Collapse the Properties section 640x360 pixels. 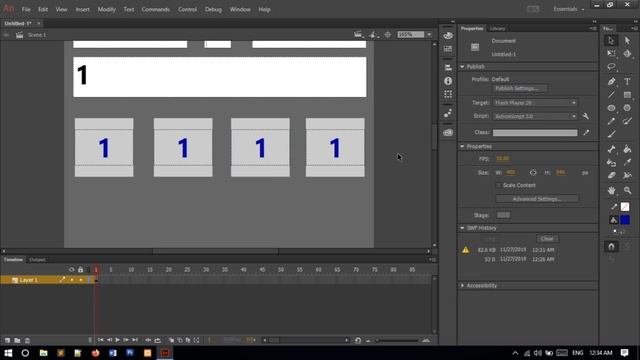[462, 146]
